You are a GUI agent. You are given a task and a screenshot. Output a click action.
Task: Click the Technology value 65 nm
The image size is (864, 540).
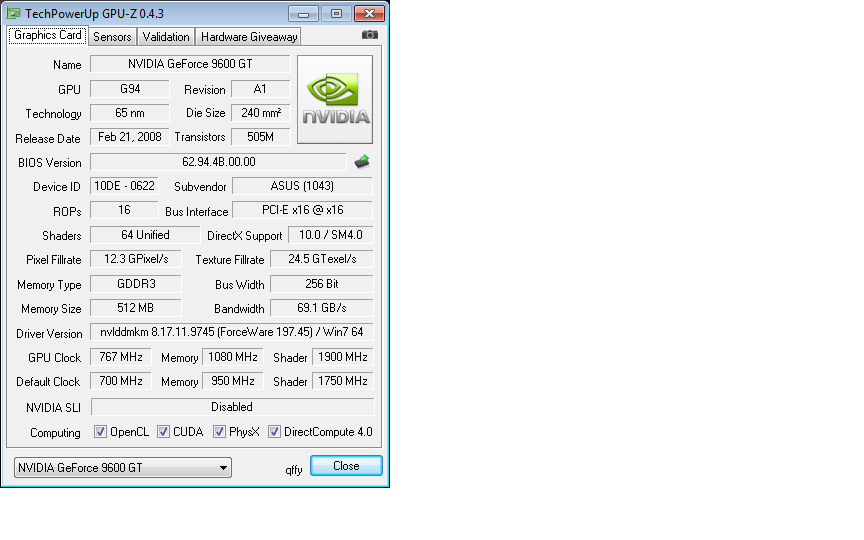point(129,113)
